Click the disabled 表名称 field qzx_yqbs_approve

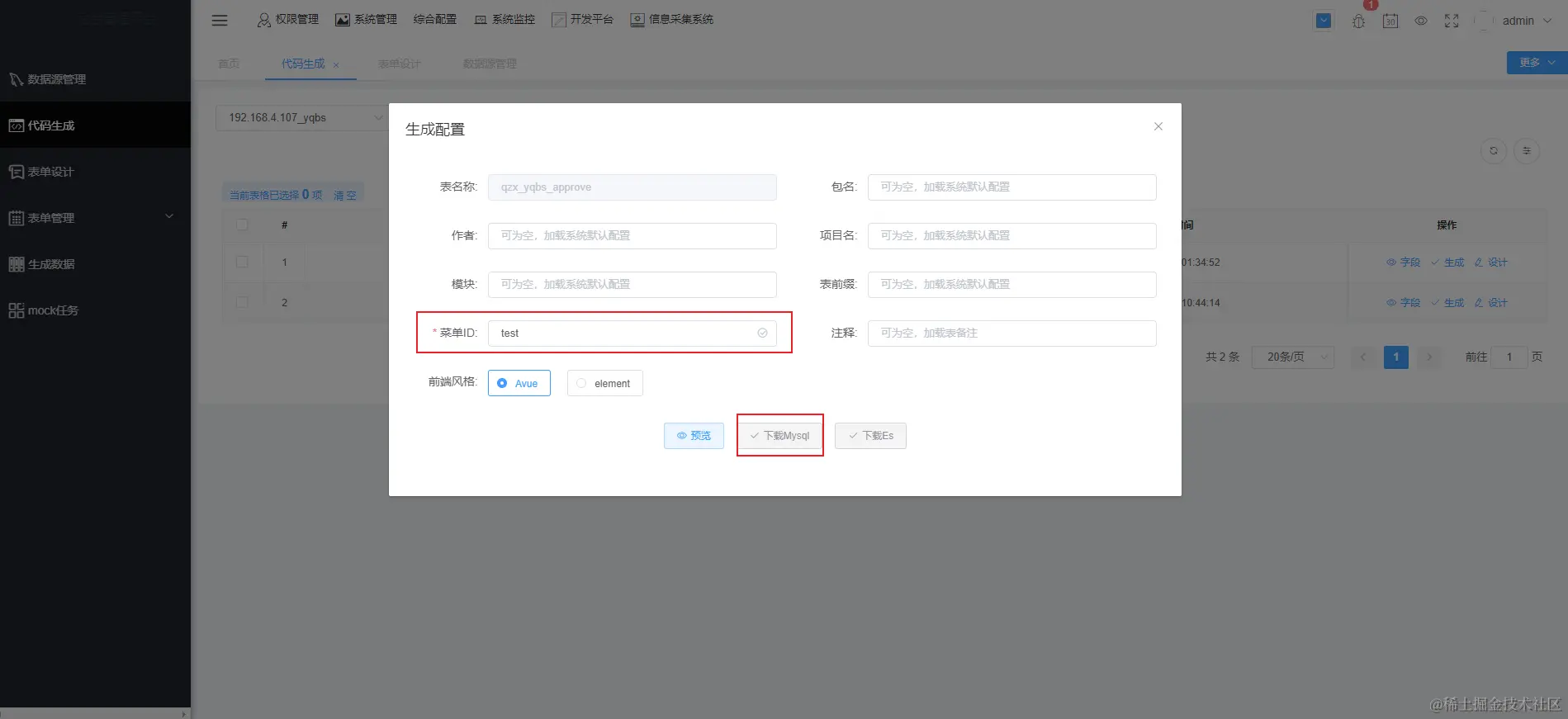point(632,187)
